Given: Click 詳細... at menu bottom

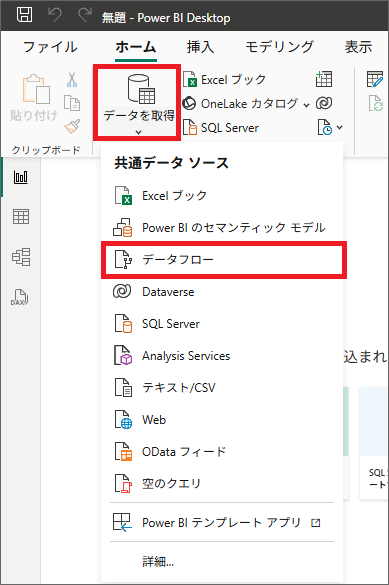Looking at the screenshot, I should pos(158,561).
